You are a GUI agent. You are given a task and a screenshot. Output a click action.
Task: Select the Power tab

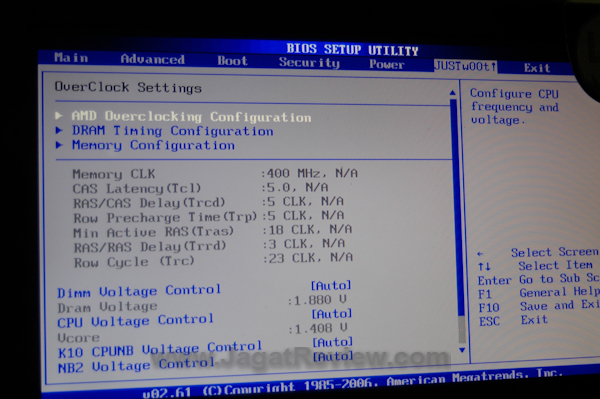point(386,64)
